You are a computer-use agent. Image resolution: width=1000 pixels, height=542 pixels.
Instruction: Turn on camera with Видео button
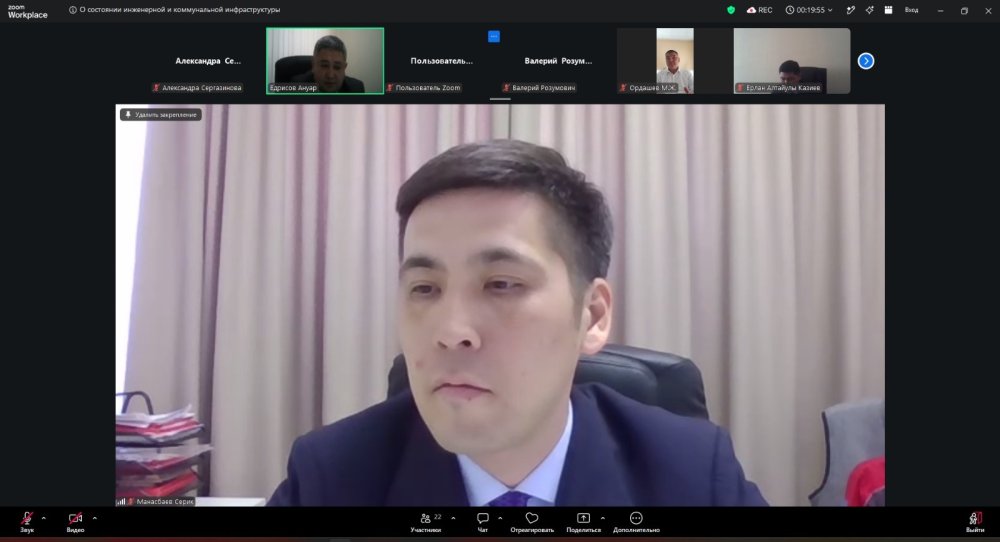(x=75, y=521)
